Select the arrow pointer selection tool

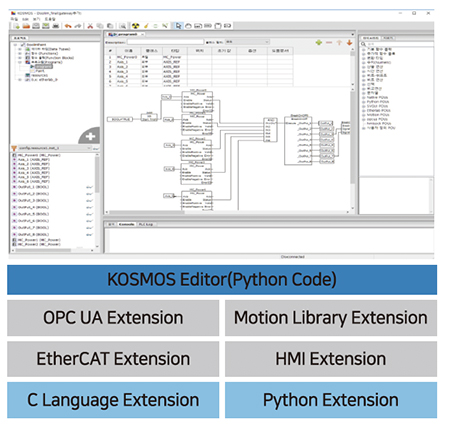coord(178,26)
